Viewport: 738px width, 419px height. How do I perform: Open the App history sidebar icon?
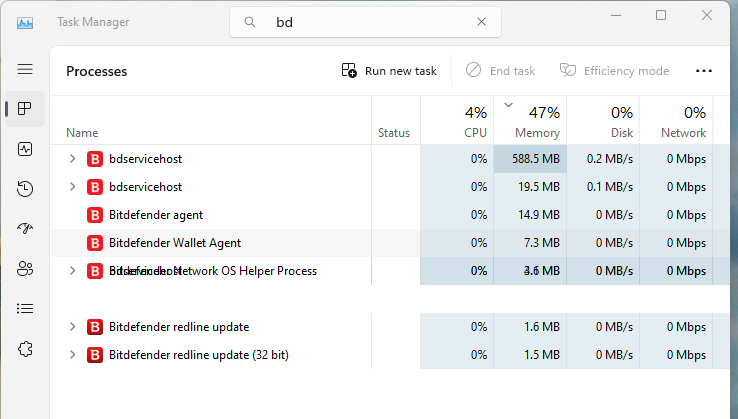[x=26, y=189]
